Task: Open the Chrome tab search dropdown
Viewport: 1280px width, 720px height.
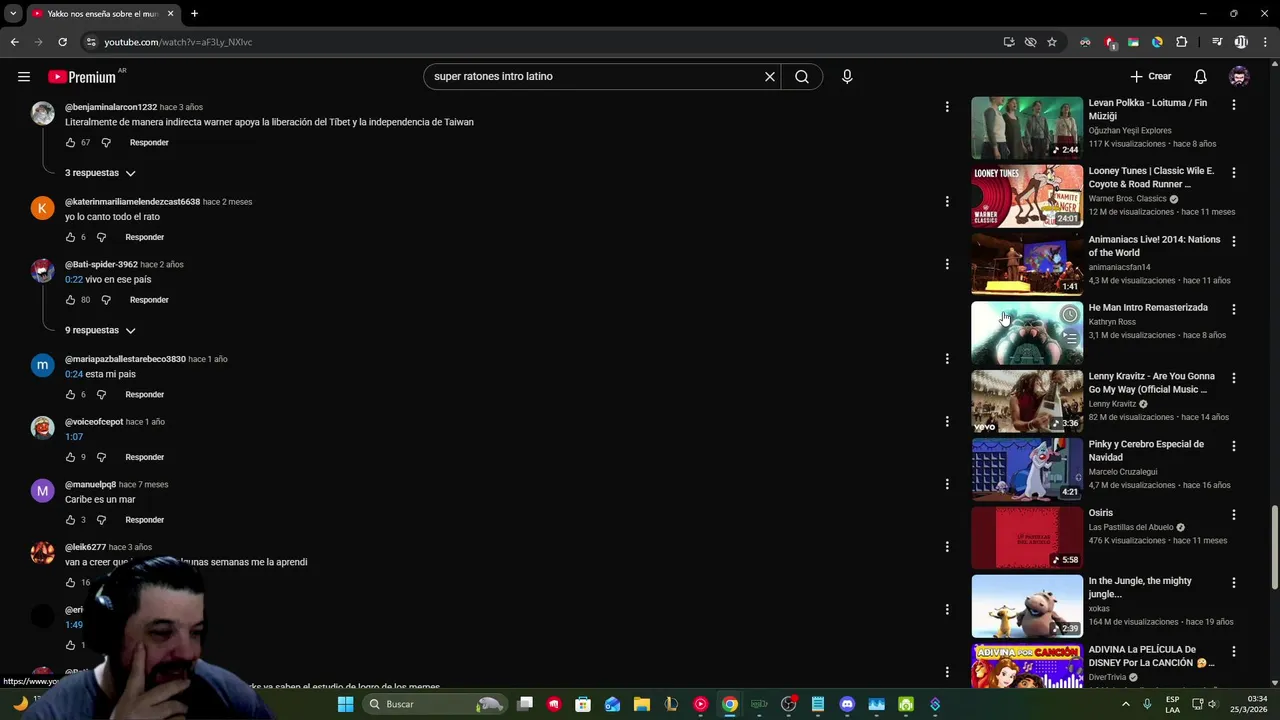Action: pyautogui.click(x=13, y=14)
